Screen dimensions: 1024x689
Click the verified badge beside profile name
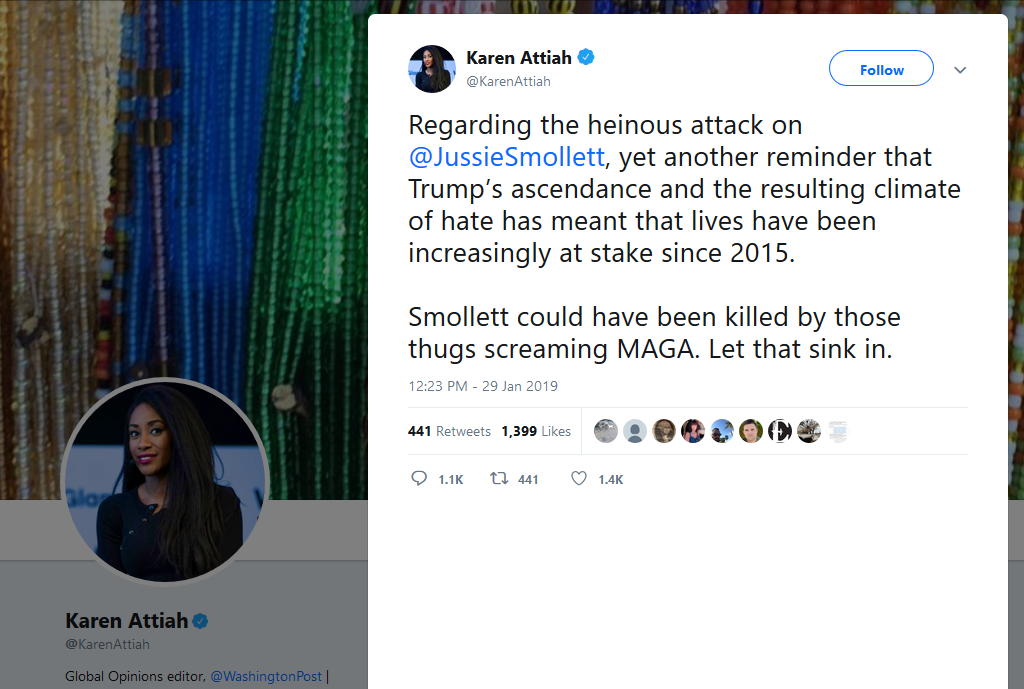[200, 621]
